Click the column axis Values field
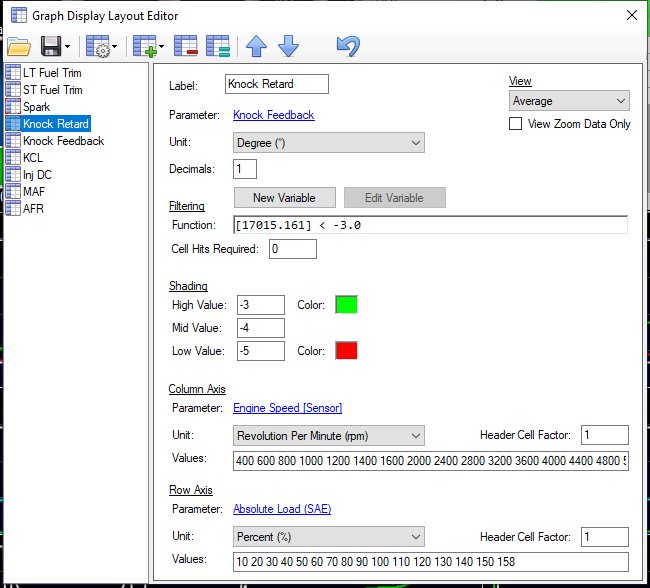 pos(431,461)
